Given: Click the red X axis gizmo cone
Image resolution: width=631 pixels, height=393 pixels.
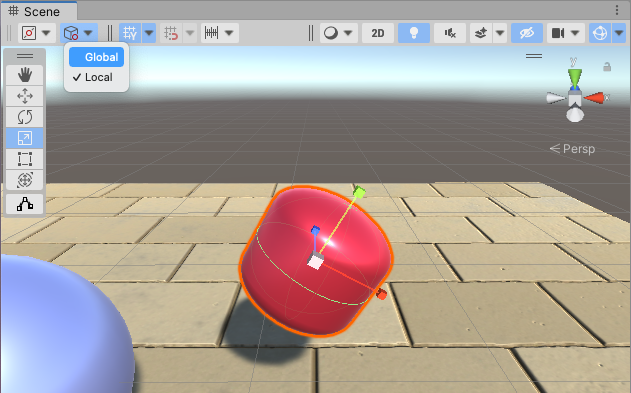Looking at the screenshot, I should pyautogui.click(x=594, y=98).
